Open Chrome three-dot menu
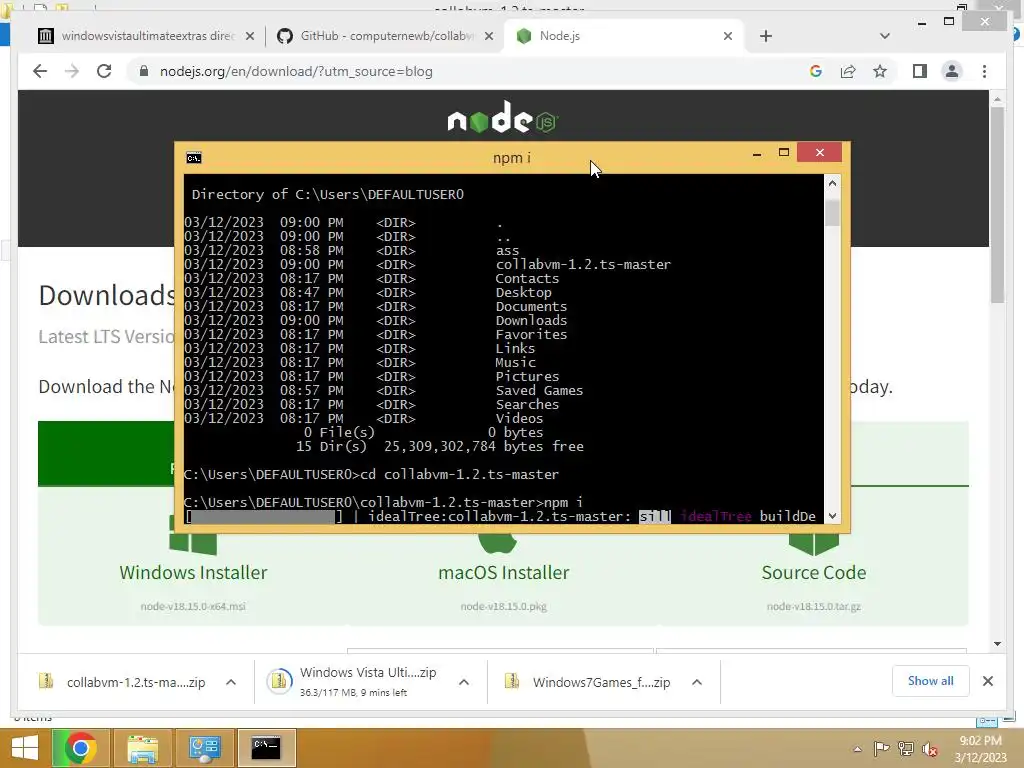 [984, 71]
